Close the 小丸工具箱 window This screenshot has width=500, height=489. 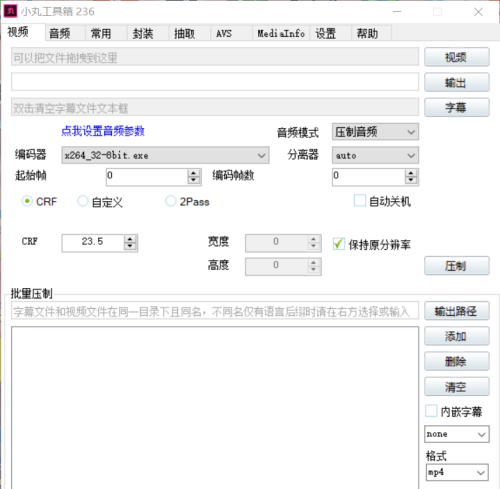(x=478, y=12)
